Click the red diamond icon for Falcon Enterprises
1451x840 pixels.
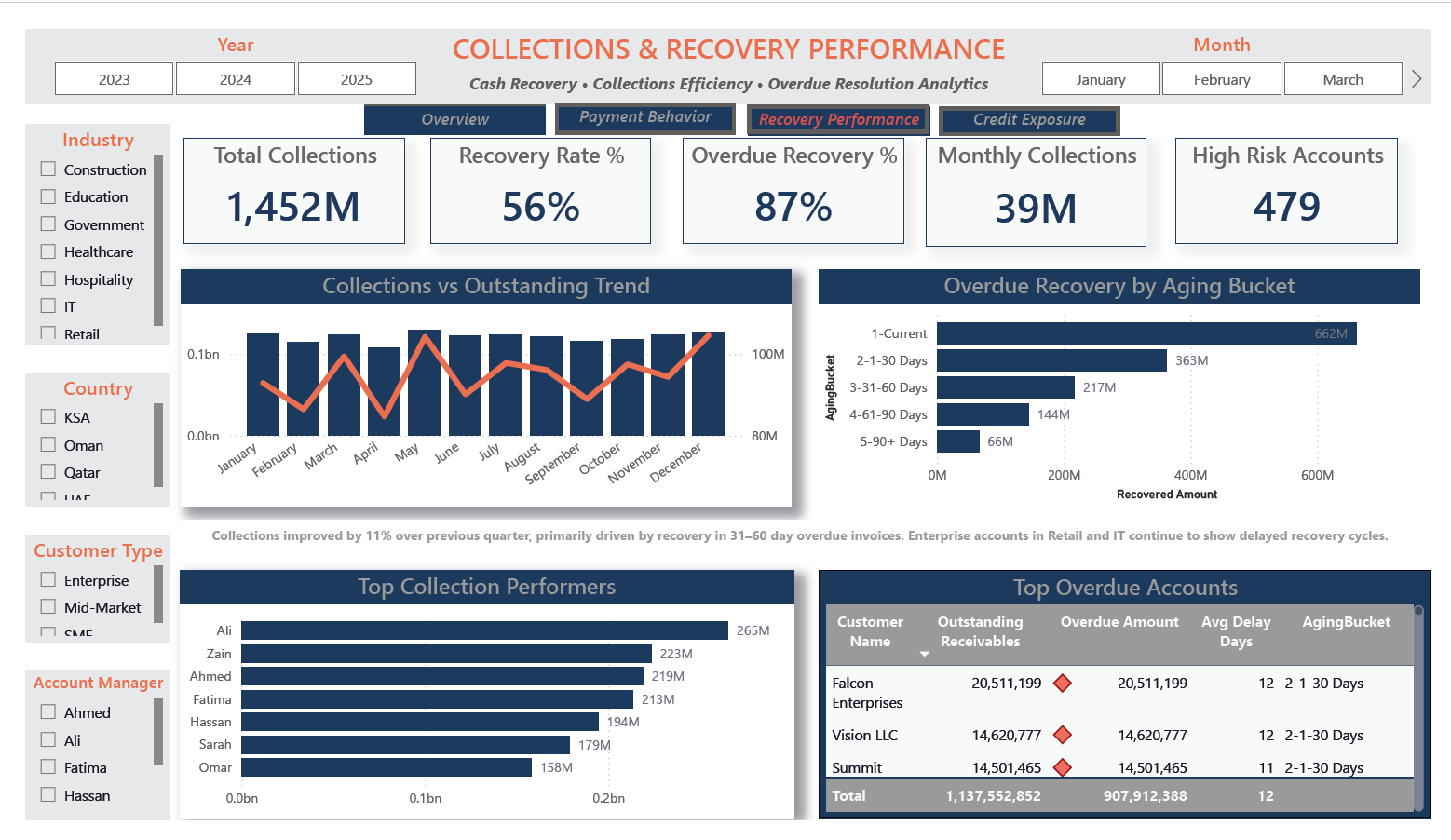point(1062,684)
